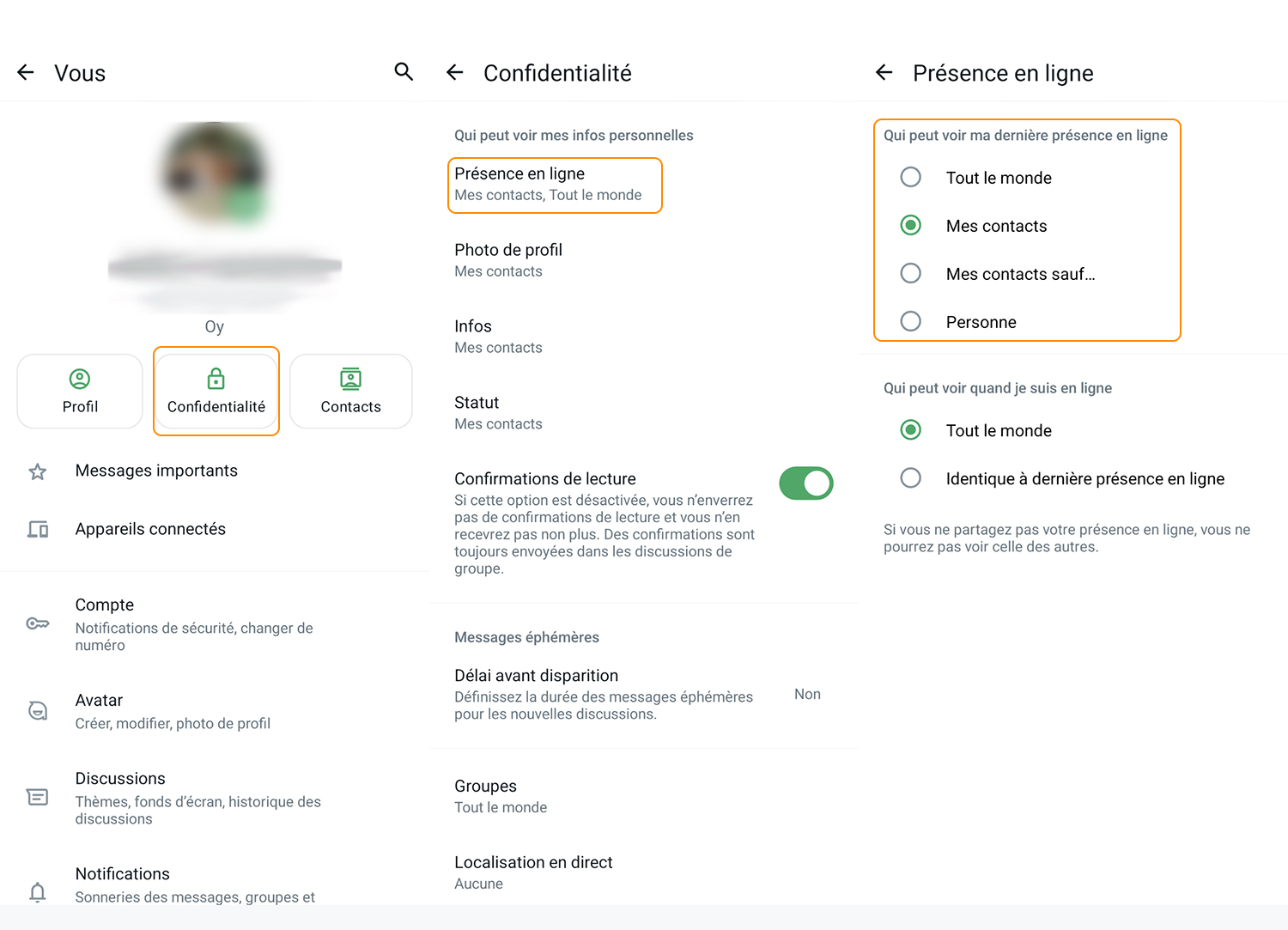Tap the Confidentialité button

coord(216,391)
